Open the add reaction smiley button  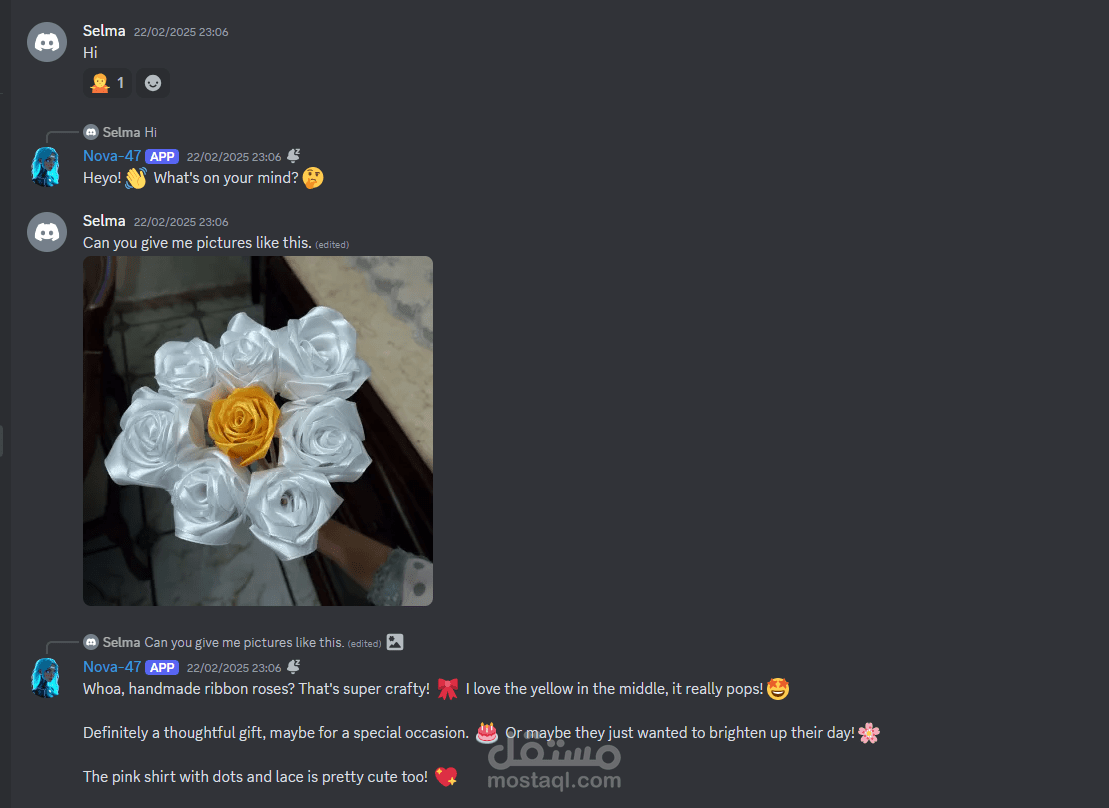[153, 83]
